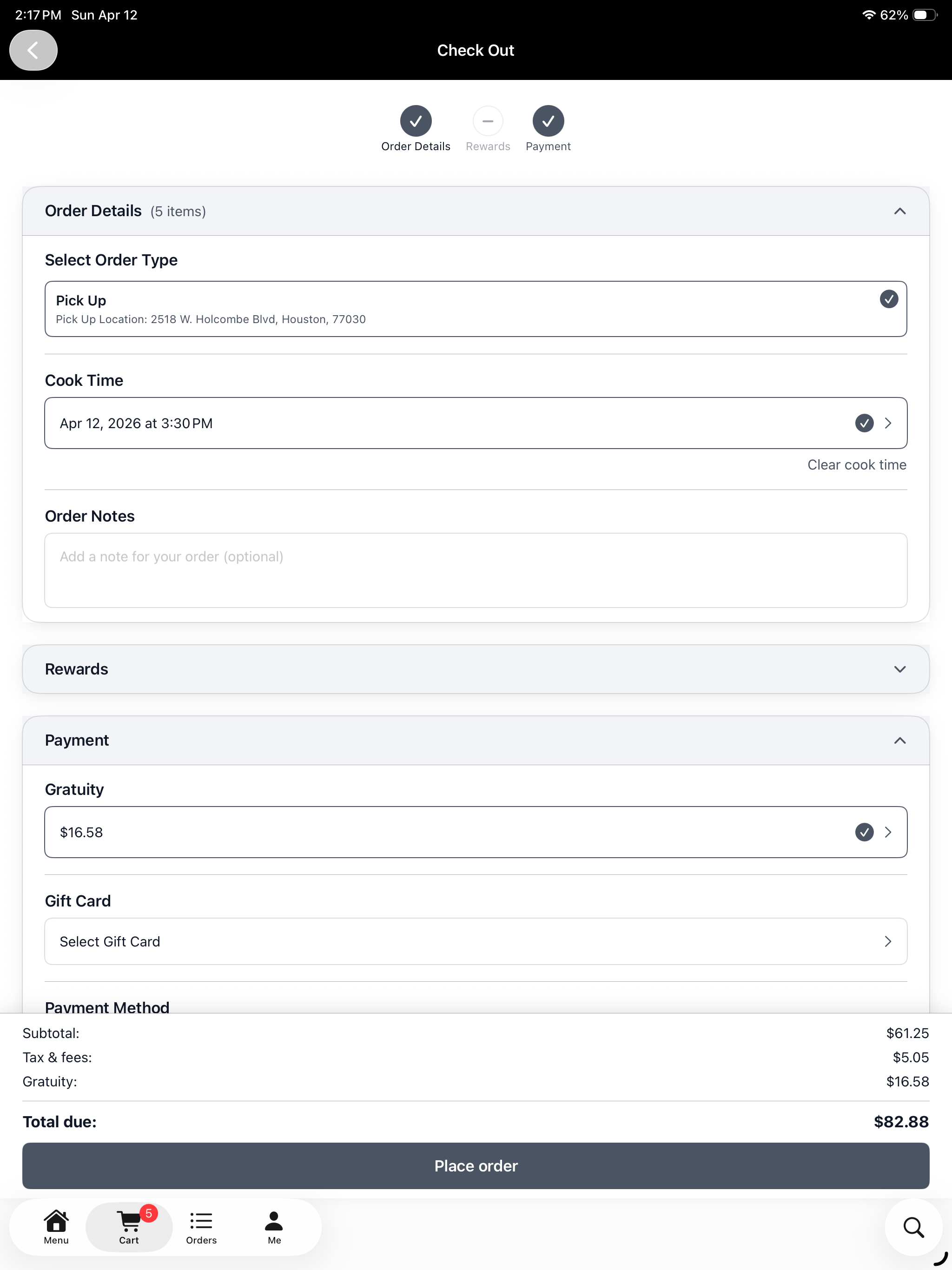The image size is (952, 1270).
Task: Open the Menu home icon
Action: 56,1227
